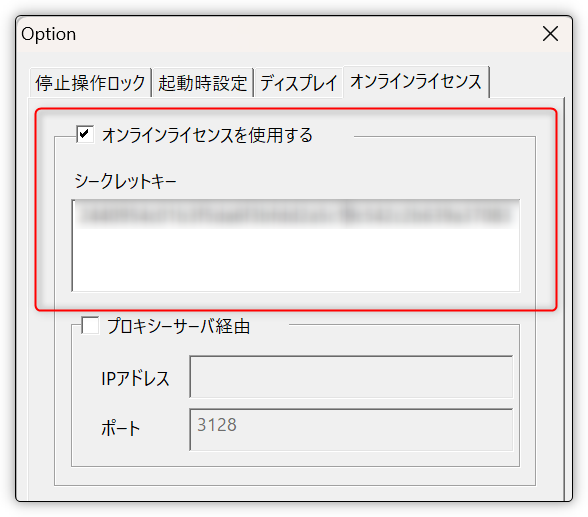The width and height of the screenshot is (588, 517).
Task: Uncheck the オンラインライセンスを使用する checkbox
Action: [x=85, y=134]
